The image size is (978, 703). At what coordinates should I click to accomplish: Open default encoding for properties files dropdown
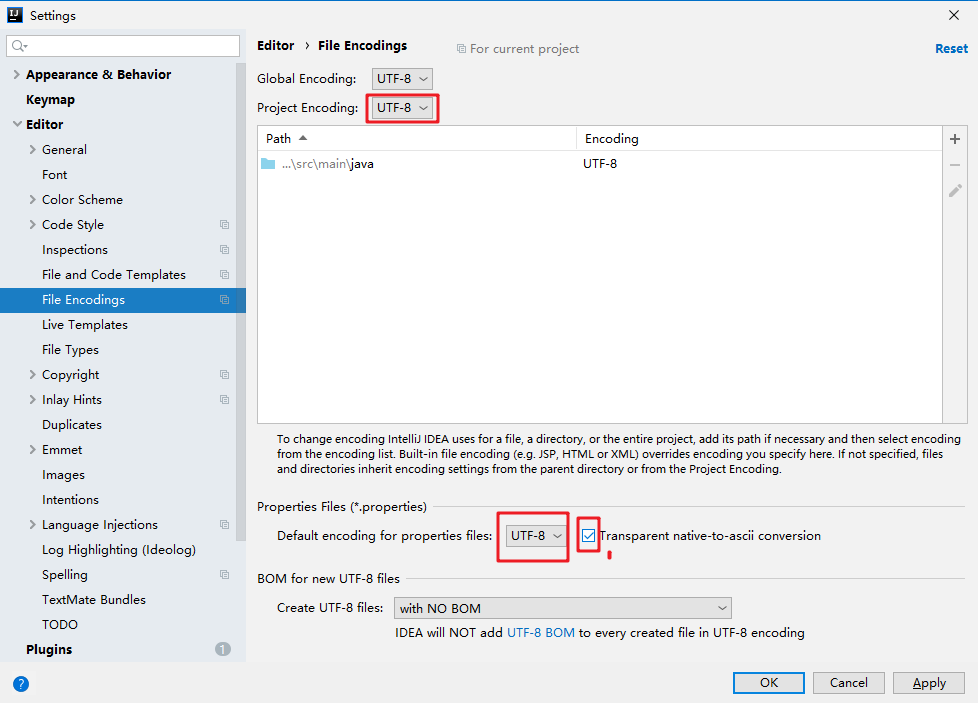[x=536, y=536]
